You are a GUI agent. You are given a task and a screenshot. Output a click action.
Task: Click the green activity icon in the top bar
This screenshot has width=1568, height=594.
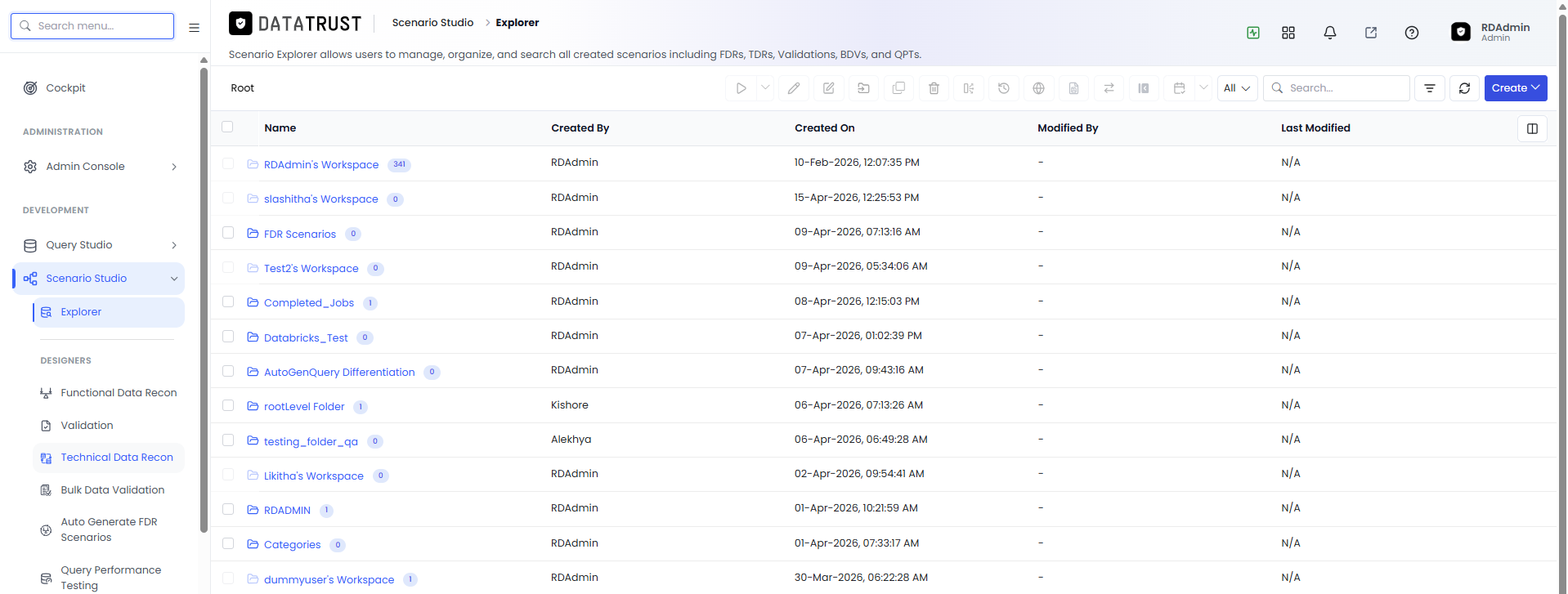click(x=1253, y=33)
